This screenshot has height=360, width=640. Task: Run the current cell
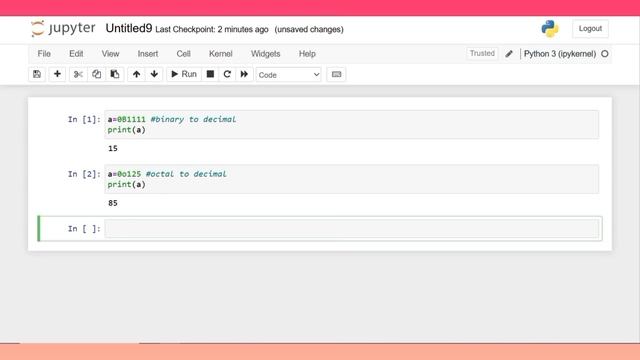click(x=184, y=74)
